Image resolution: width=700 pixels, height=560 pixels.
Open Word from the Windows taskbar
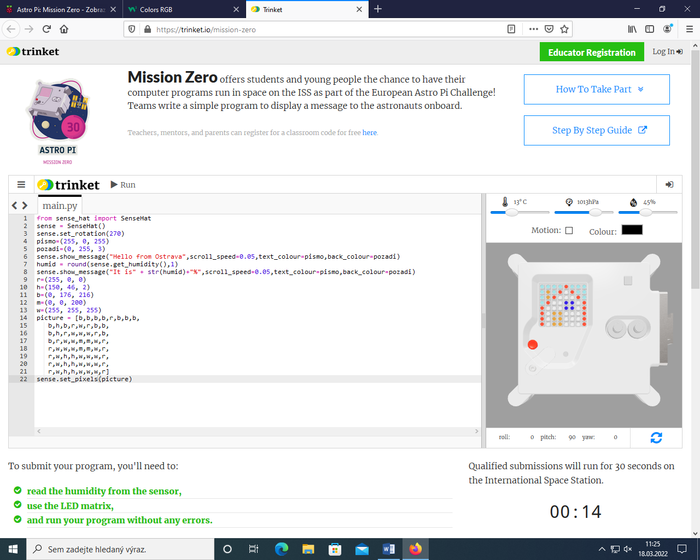click(x=389, y=549)
